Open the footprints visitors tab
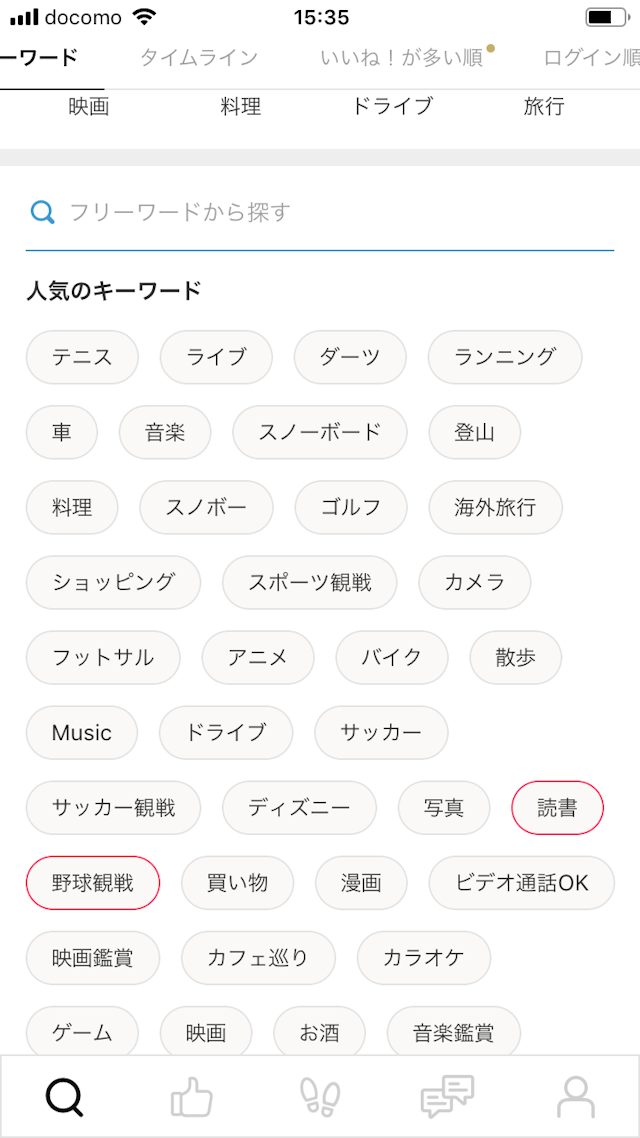Viewport: 640px width, 1138px height. pyautogui.click(x=320, y=1097)
